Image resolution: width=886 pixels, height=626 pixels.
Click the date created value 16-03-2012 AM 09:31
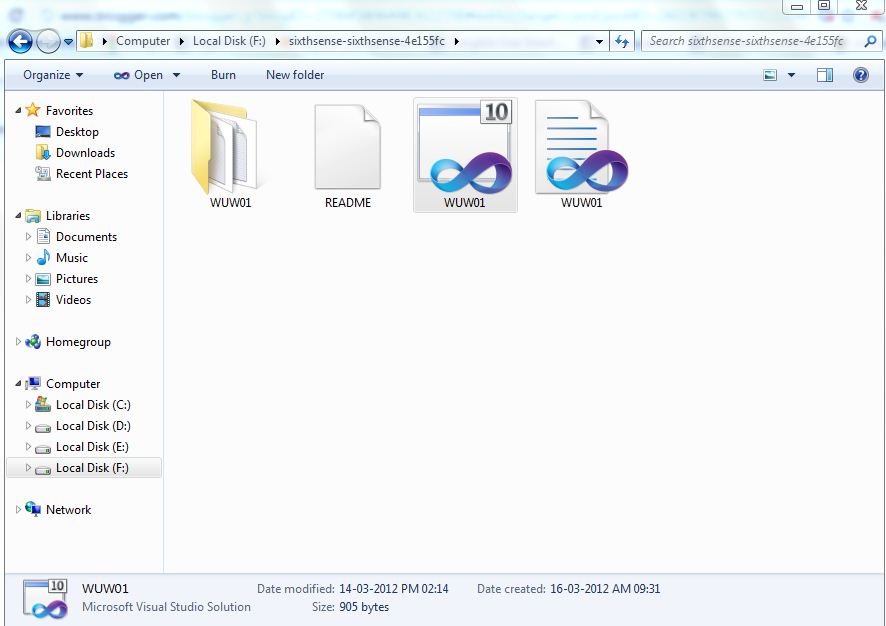(605, 589)
